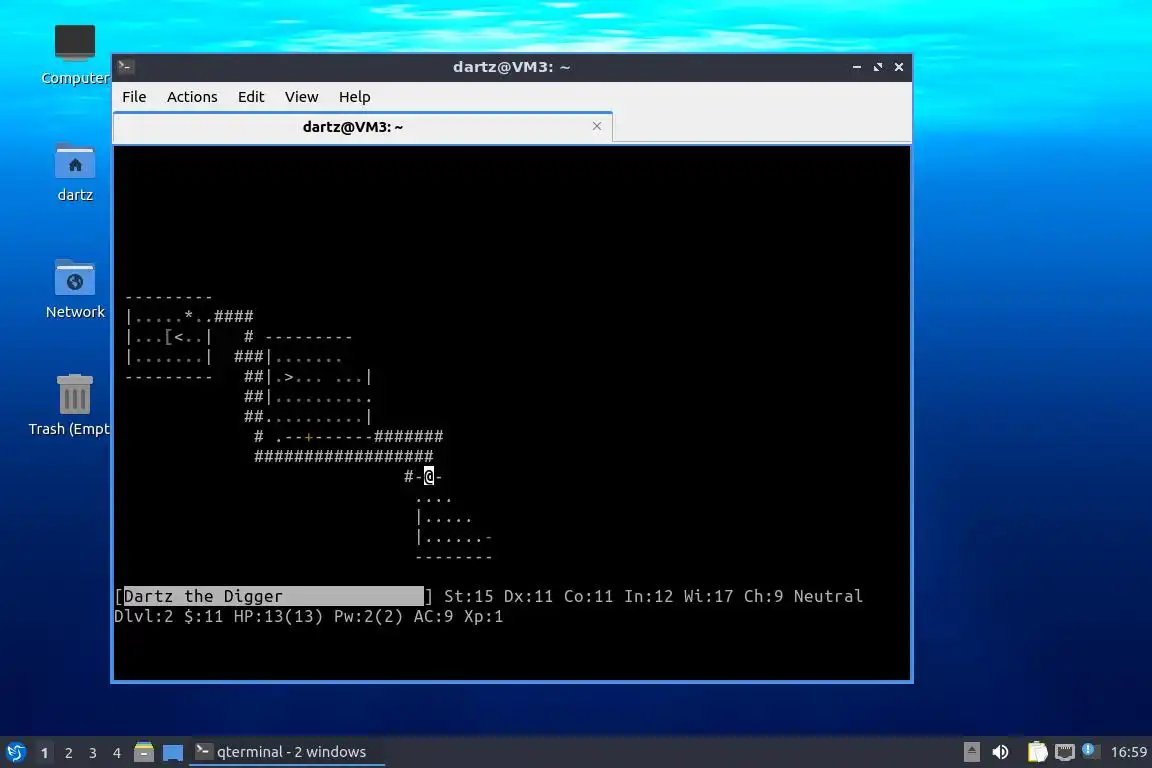This screenshot has width=1152, height=768.
Task: Click the * gem symbol in the top room
Action: 189,317
